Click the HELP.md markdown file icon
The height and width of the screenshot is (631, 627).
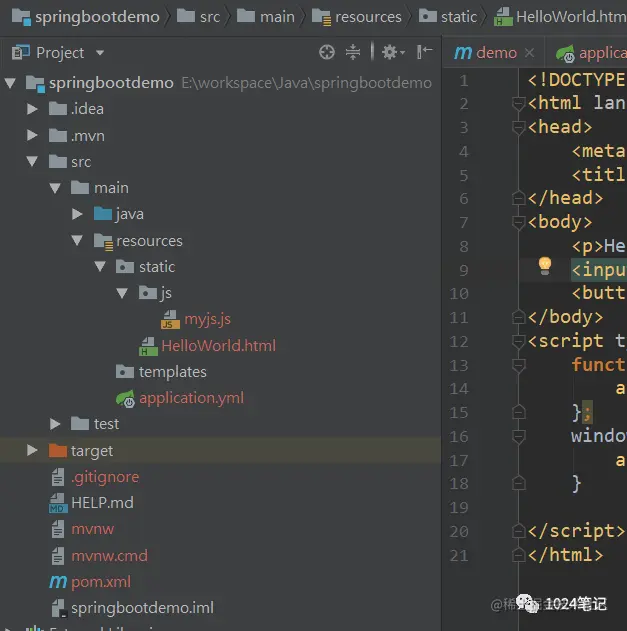point(58,503)
